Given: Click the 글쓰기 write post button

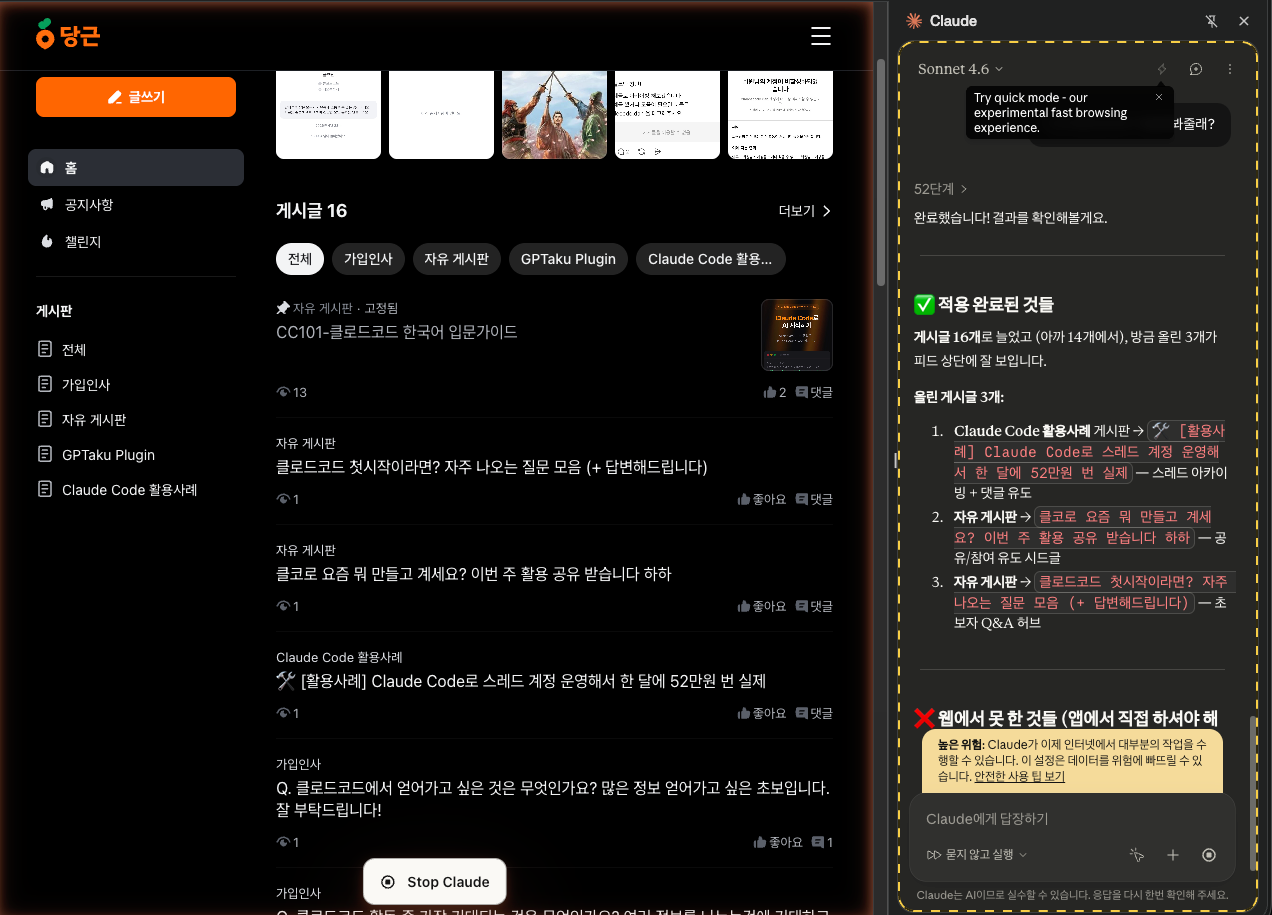Looking at the screenshot, I should click(x=136, y=97).
